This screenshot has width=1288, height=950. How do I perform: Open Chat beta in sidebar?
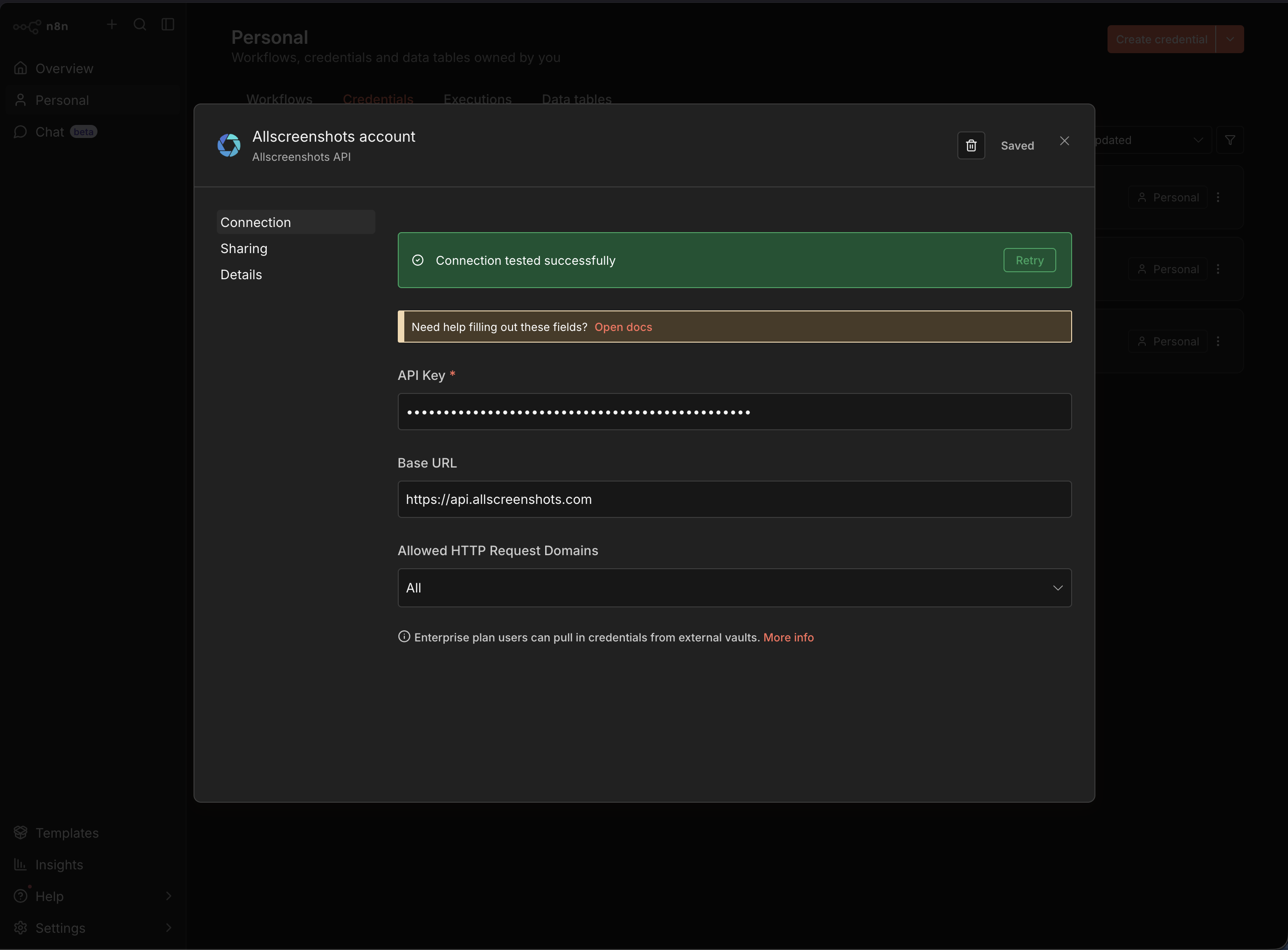point(93,132)
